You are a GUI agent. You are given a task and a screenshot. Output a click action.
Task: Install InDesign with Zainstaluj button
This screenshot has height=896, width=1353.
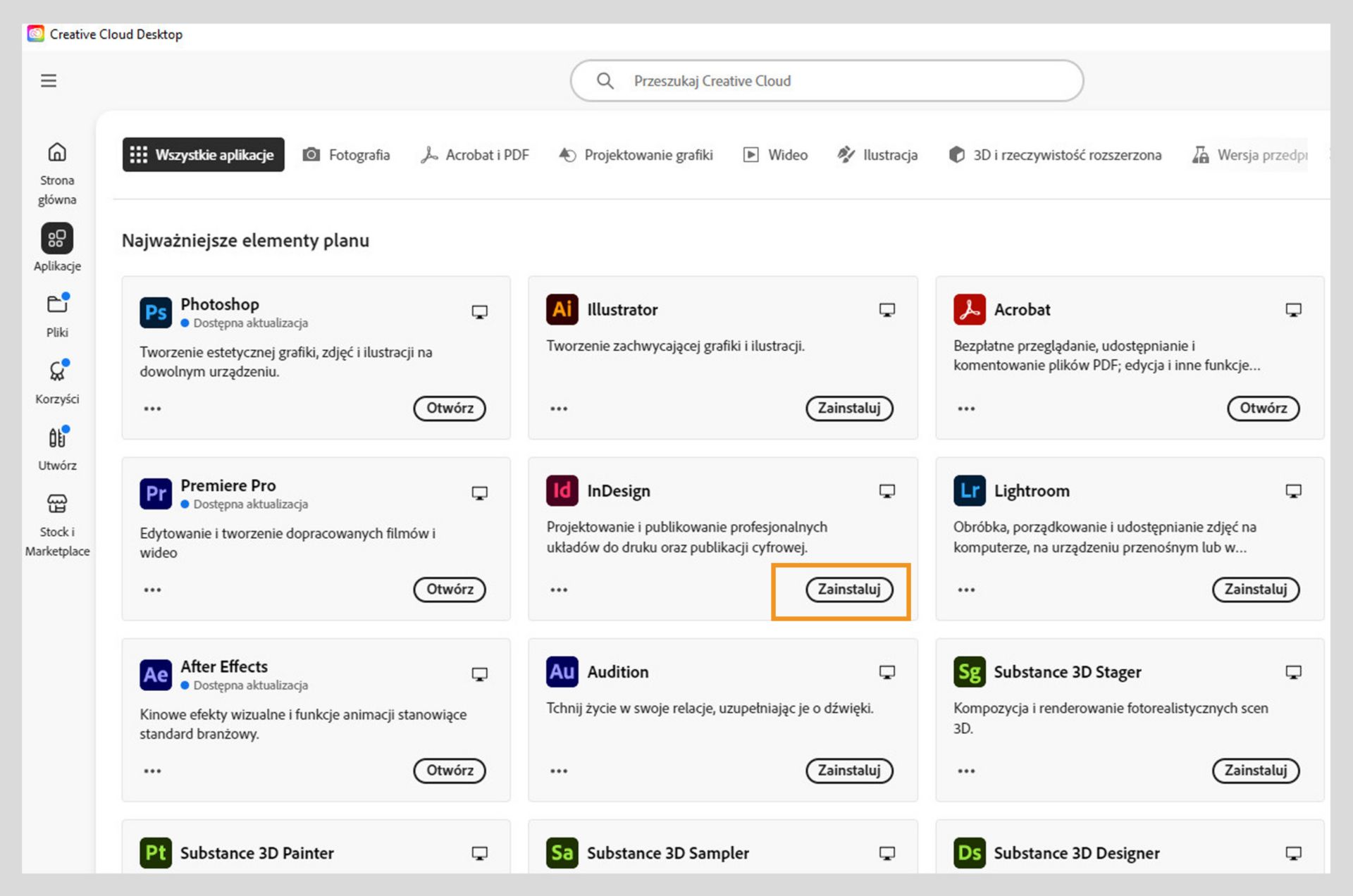(x=848, y=590)
